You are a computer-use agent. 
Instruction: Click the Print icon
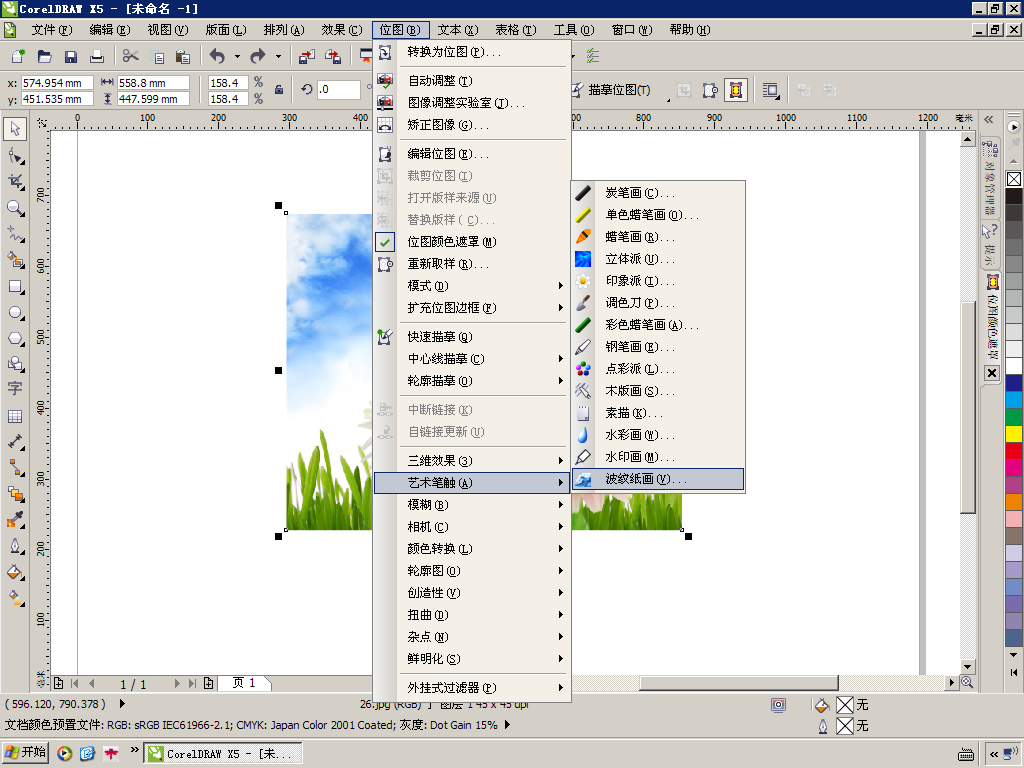[97, 57]
